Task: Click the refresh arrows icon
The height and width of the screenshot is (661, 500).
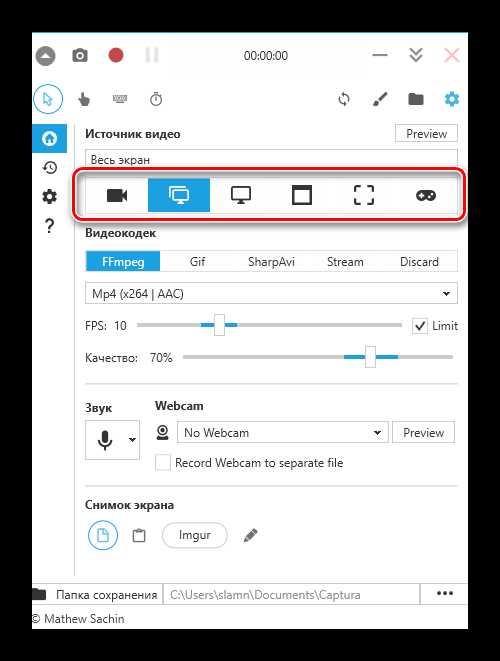Action: (x=344, y=99)
